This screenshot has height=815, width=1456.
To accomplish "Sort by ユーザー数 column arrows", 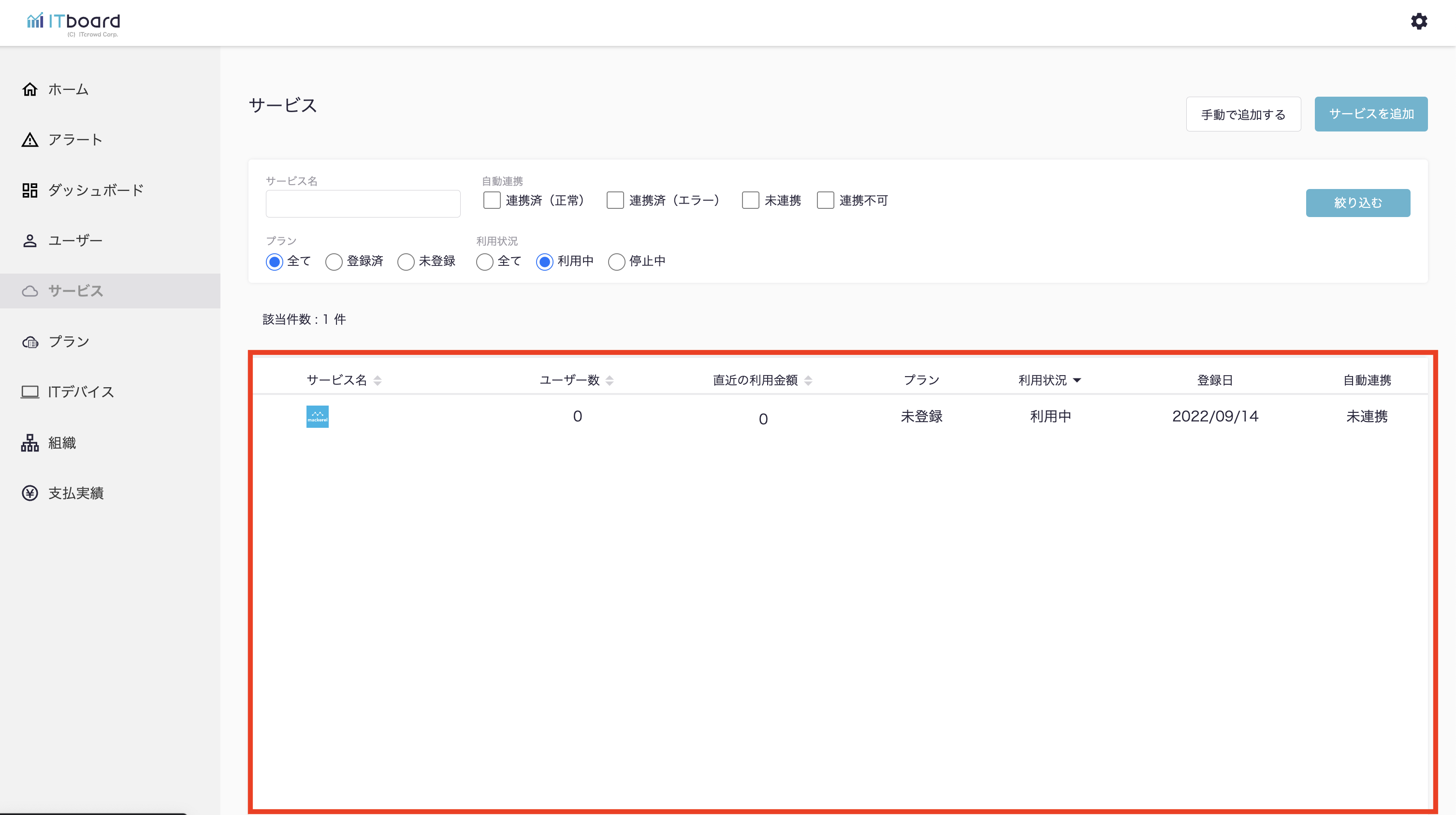I will (609, 380).
